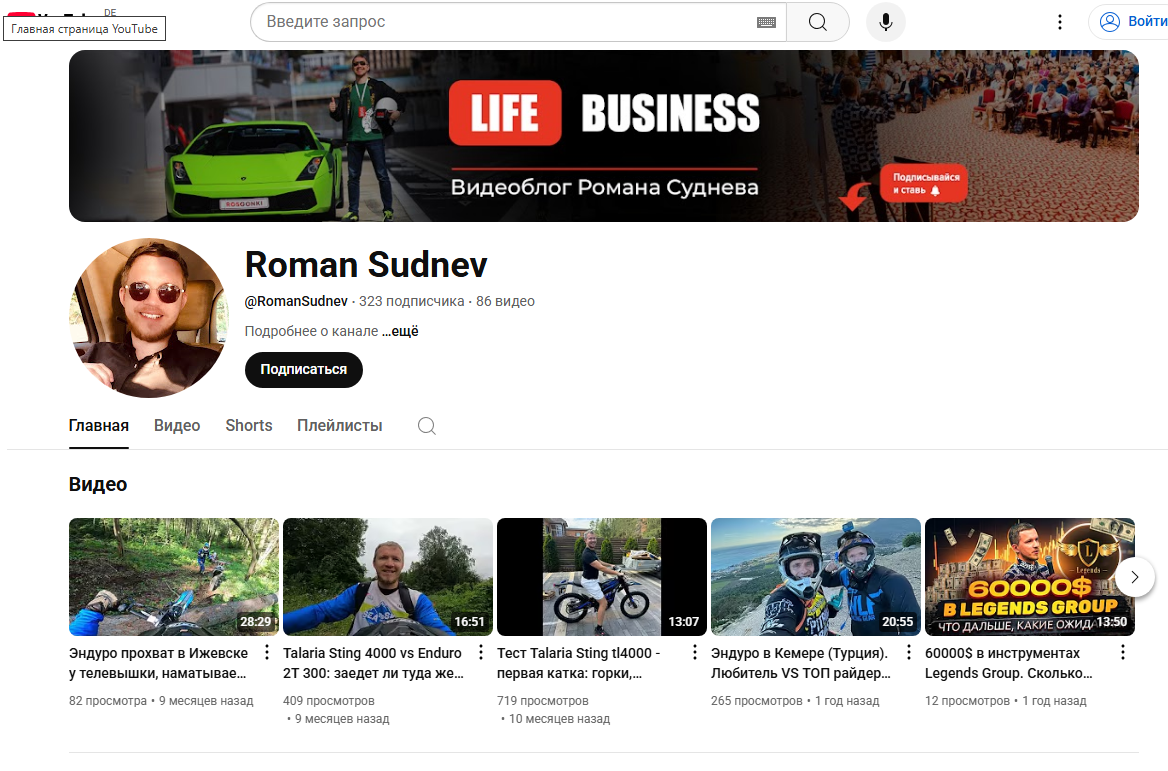Open video title Эндуро прохват в Ижевске
Viewport: 1168px width, 771px height.
(x=158, y=663)
